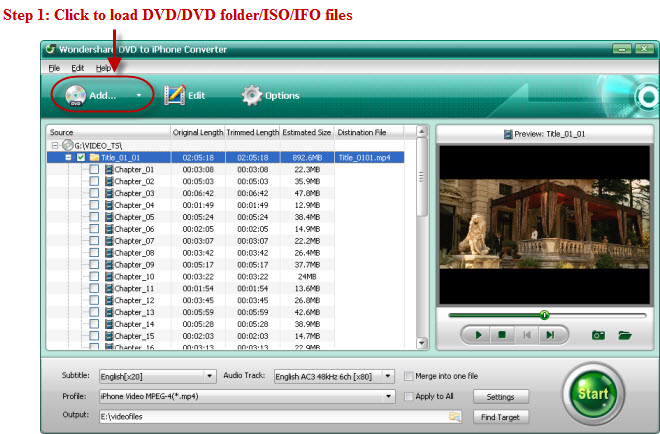660x434 pixels.
Task: Open the Subtitle dropdown
Action: pyautogui.click(x=209, y=376)
